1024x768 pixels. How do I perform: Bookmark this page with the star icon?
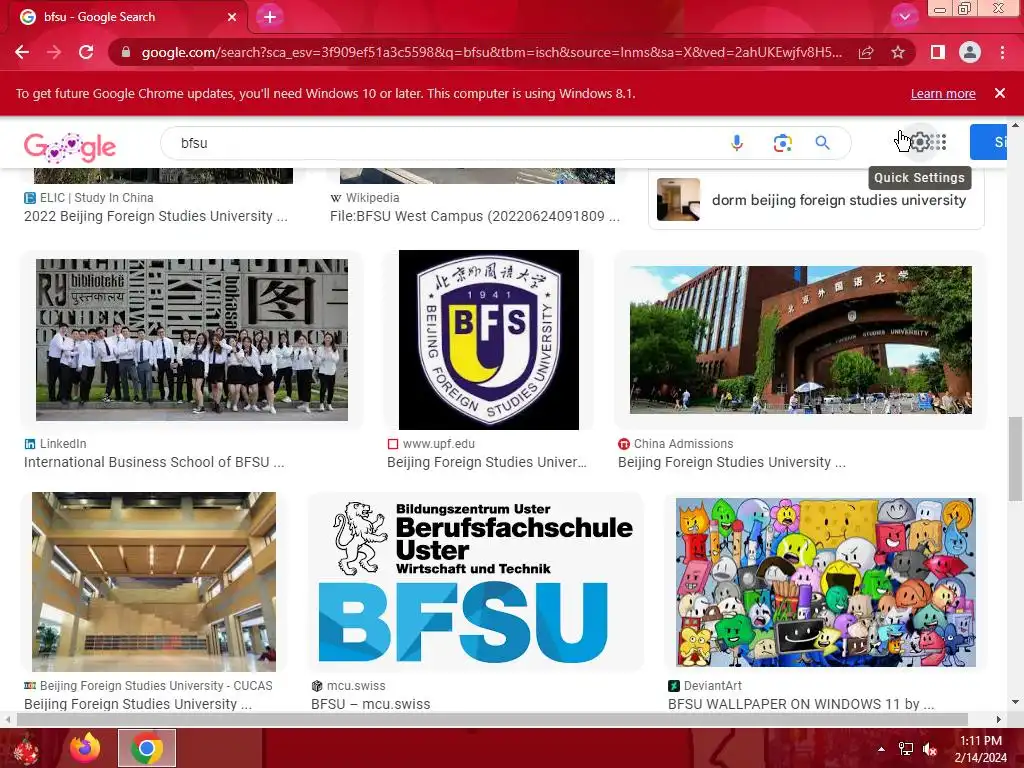pos(898,52)
